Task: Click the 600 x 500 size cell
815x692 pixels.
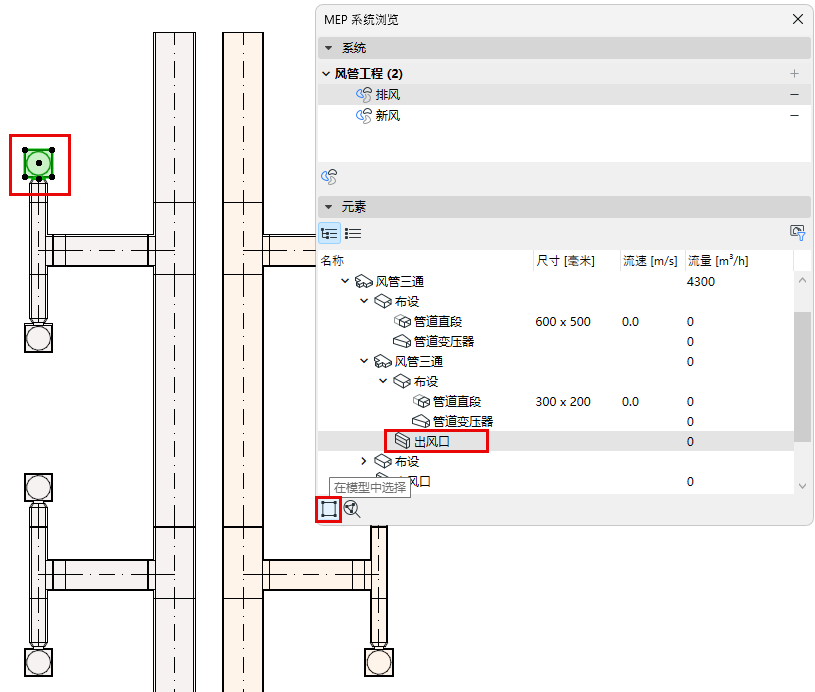Action: pyautogui.click(x=563, y=322)
